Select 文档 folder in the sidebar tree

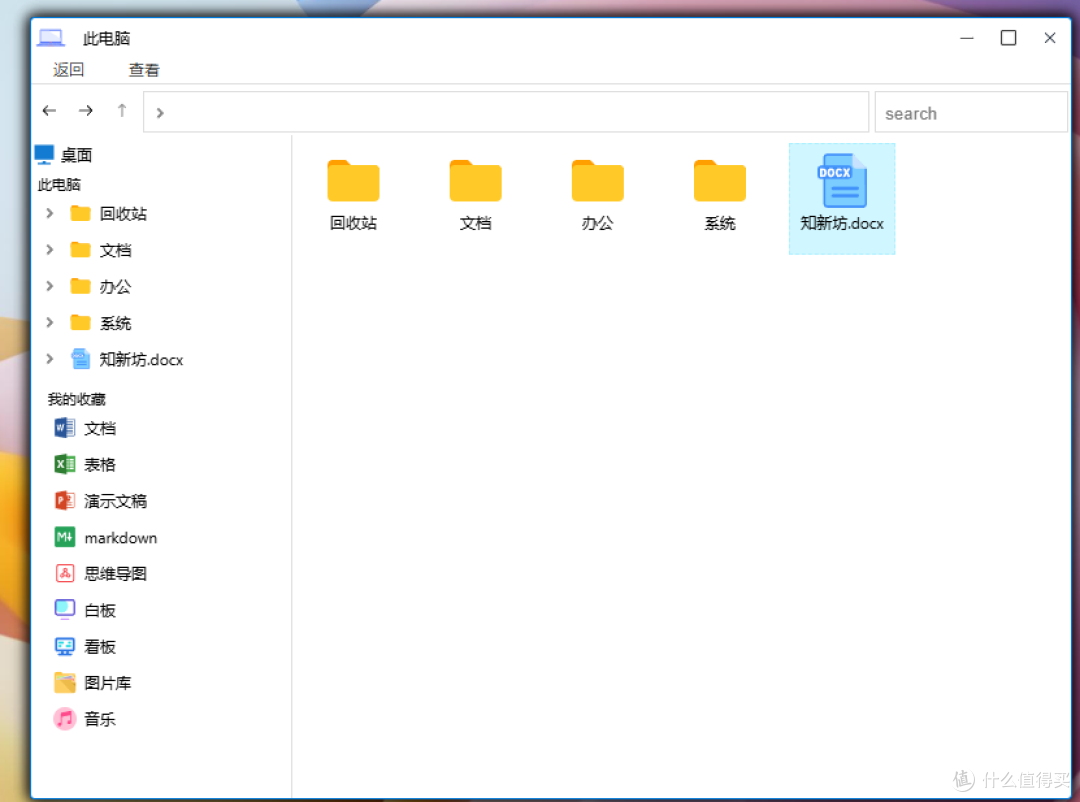[101, 250]
